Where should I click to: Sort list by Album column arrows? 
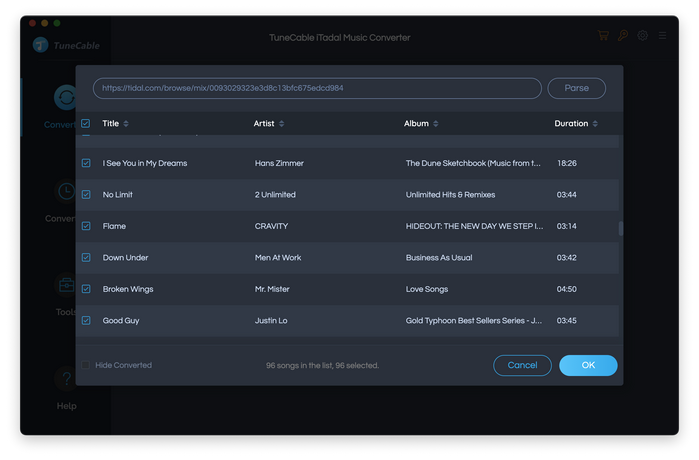[436, 123]
